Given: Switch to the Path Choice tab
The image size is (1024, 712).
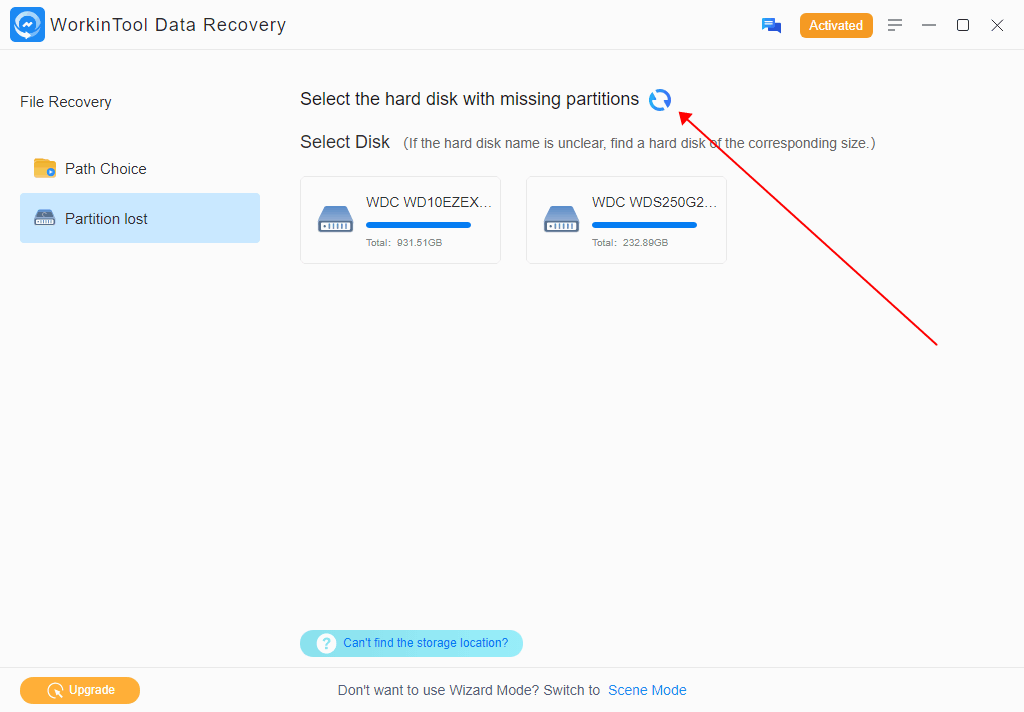Looking at the screenshot, I should [x=106, y=169].
